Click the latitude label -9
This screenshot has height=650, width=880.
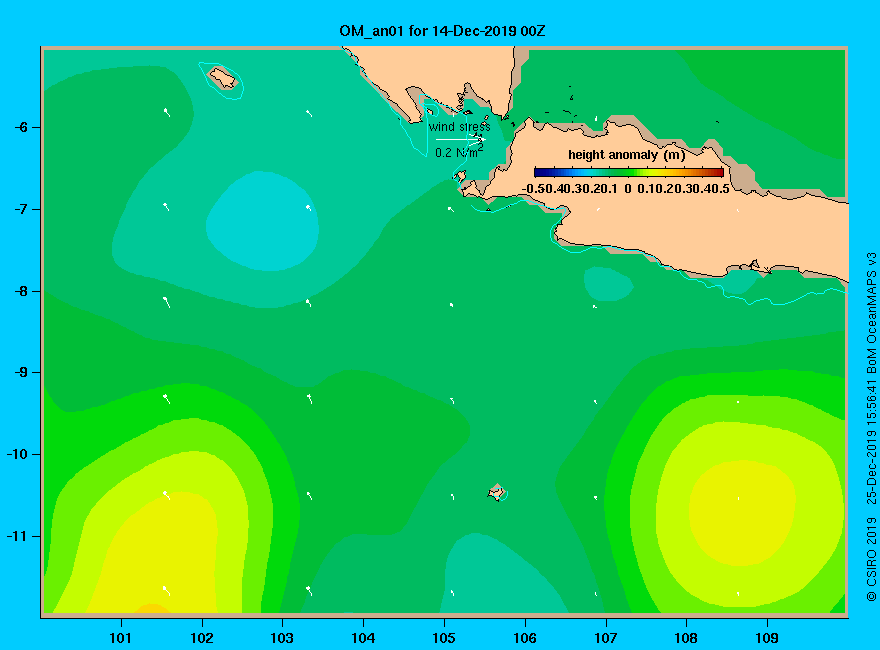(21, 372)
